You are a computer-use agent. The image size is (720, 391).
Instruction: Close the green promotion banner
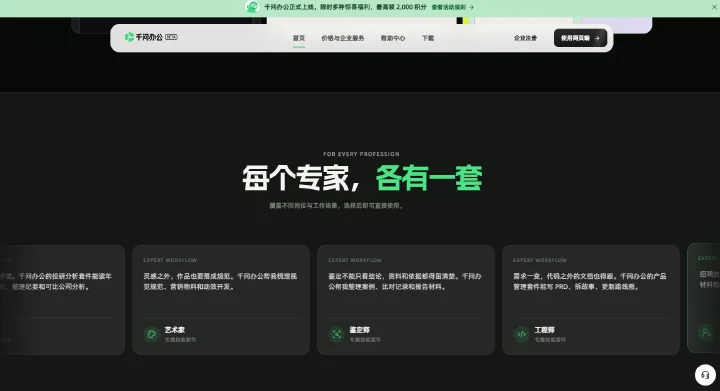coord(714,7)
